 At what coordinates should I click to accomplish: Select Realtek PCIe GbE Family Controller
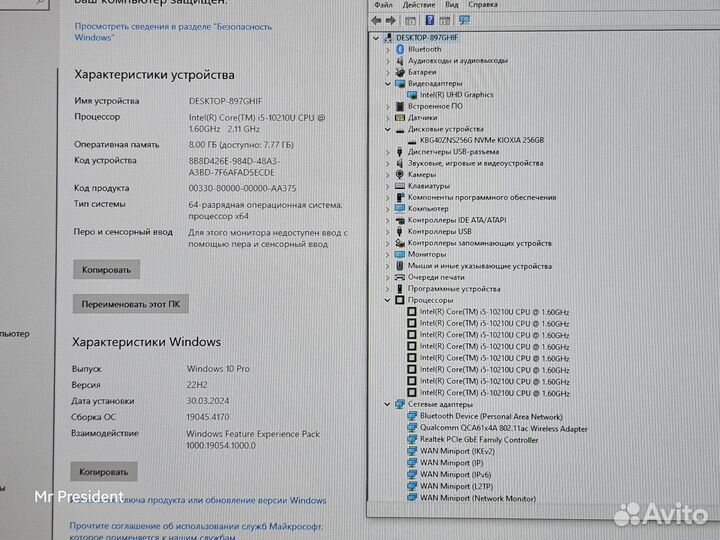click(x=479, y=440)
